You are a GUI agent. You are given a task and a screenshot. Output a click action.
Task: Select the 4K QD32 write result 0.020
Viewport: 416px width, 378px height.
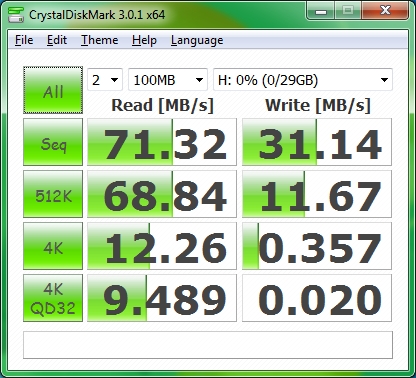pyautogui.click(x=317, y=298)
